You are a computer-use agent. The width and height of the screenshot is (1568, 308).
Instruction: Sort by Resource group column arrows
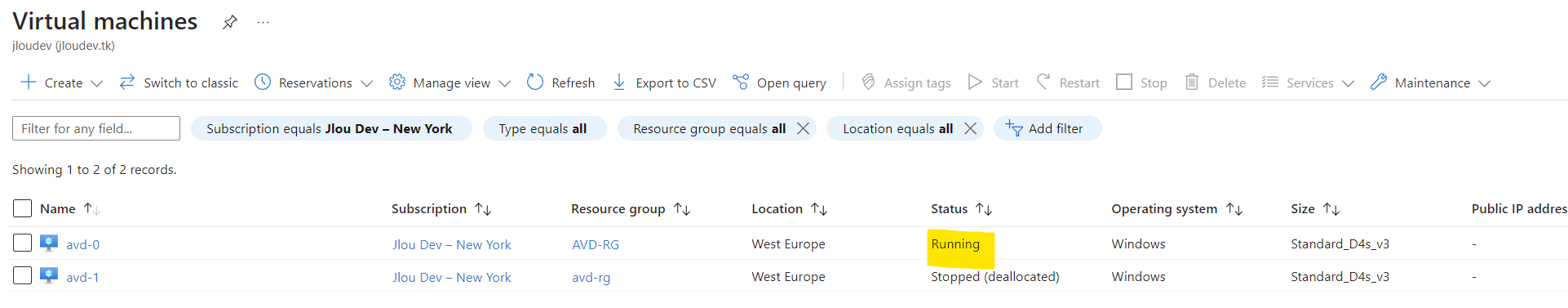(x=682, y=209)
